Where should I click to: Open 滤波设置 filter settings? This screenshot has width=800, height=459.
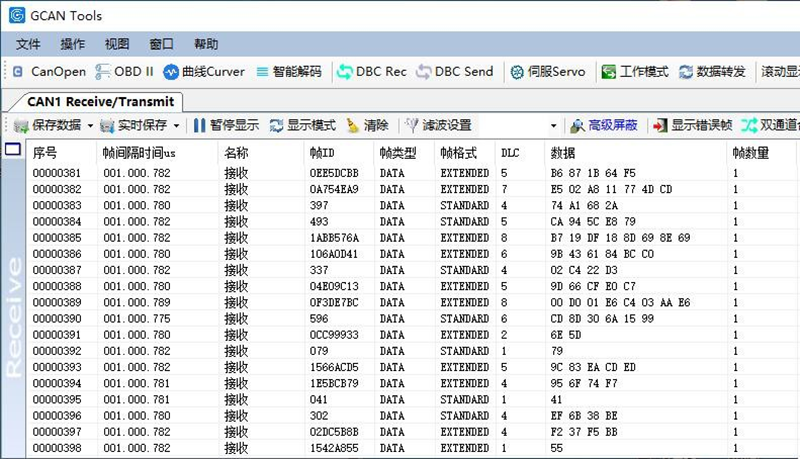438,126
